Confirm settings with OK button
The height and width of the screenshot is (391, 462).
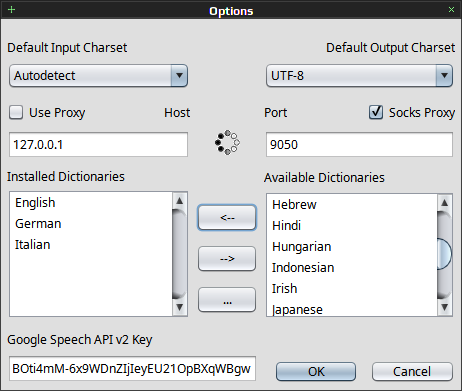(316, 371)
